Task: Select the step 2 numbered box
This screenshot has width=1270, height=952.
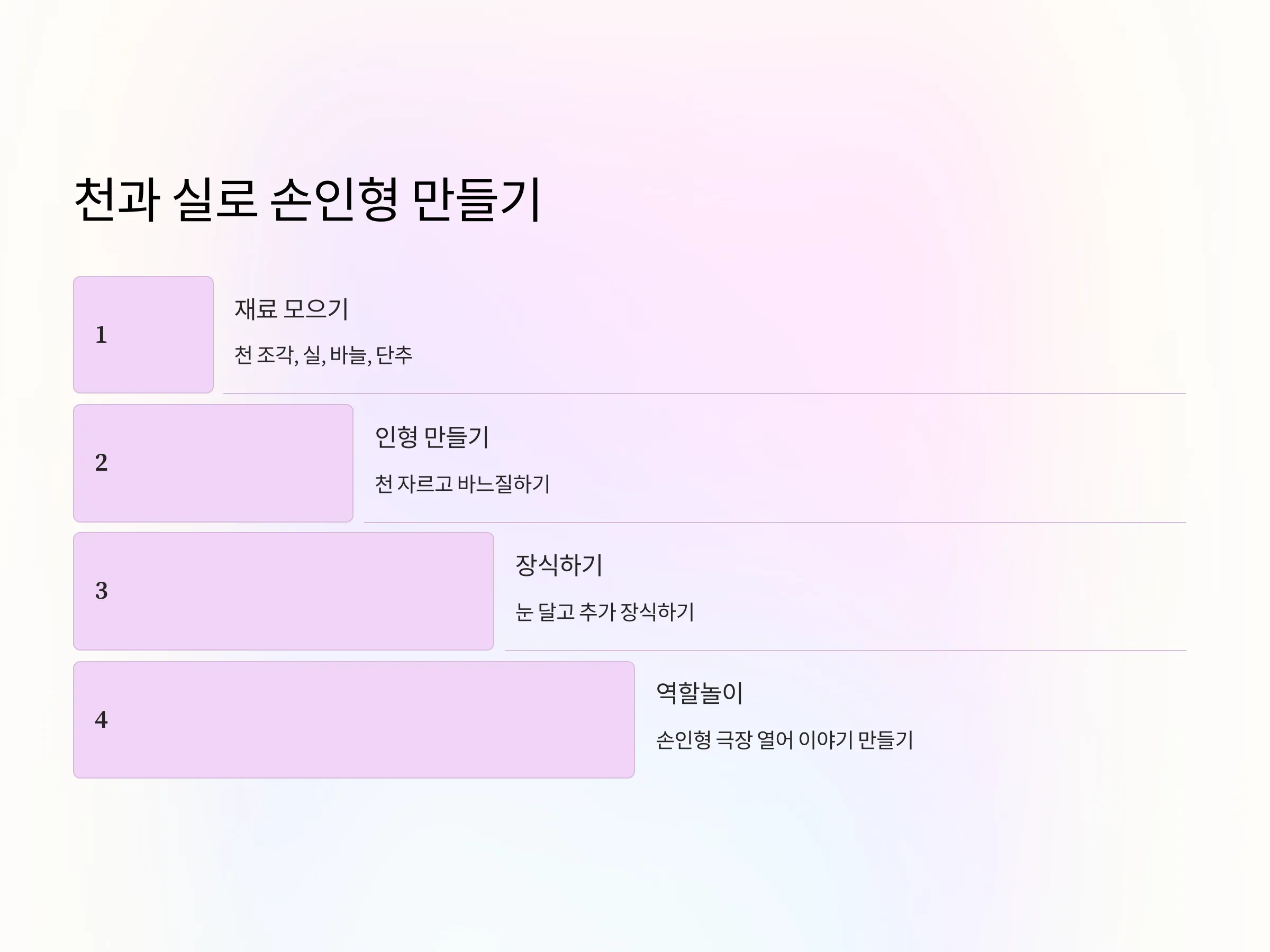Action: pos(213,464)
